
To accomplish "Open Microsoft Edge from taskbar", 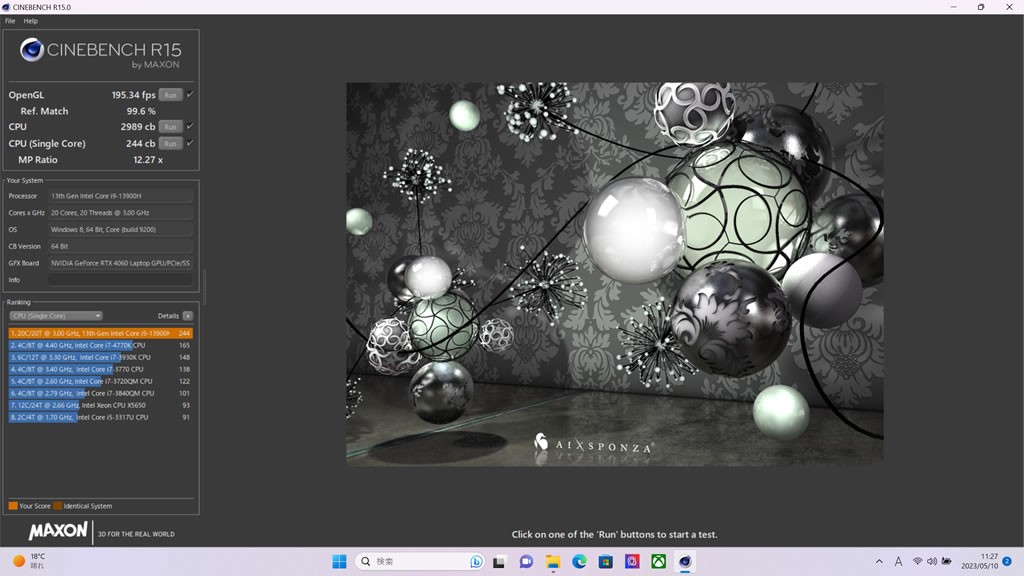I will [579, 562].
